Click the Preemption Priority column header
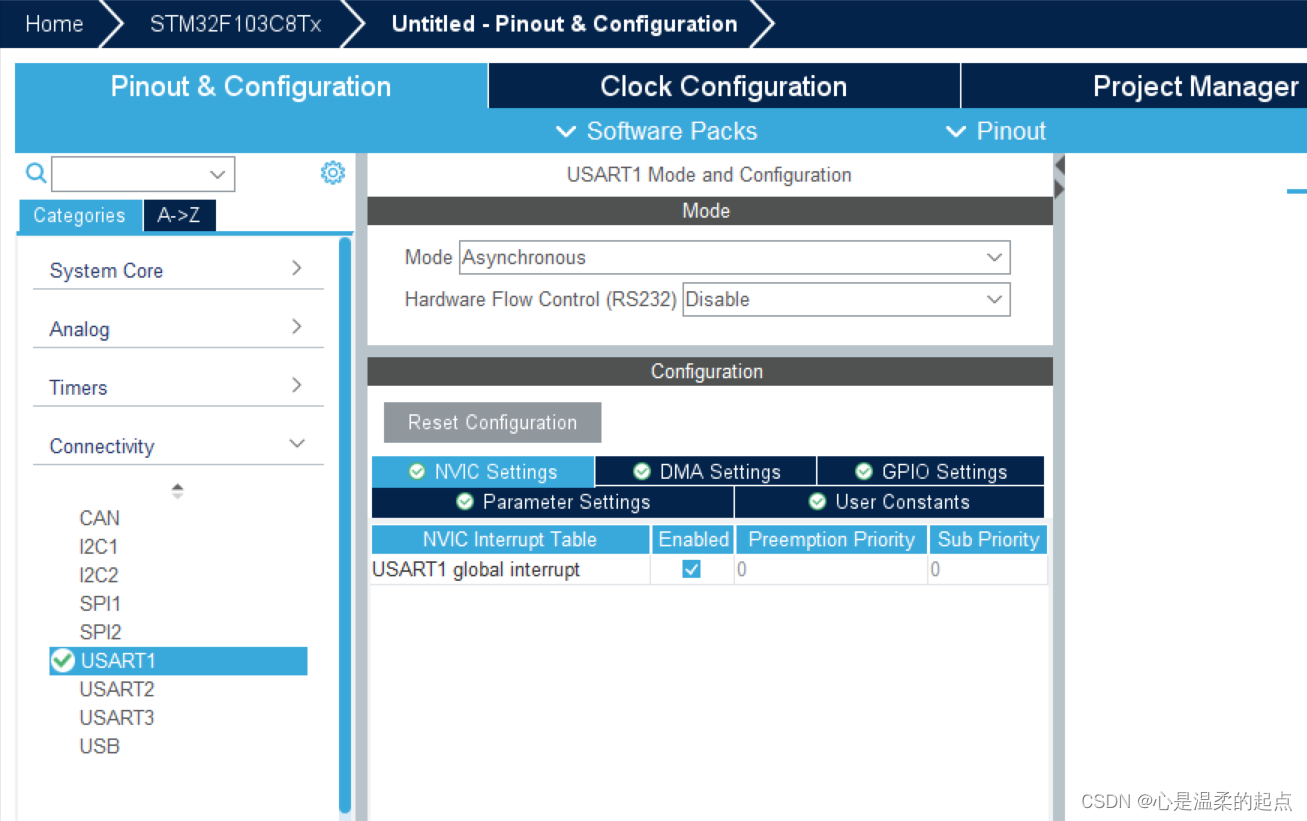This screenshot has width=1307, height=821. 831,539
